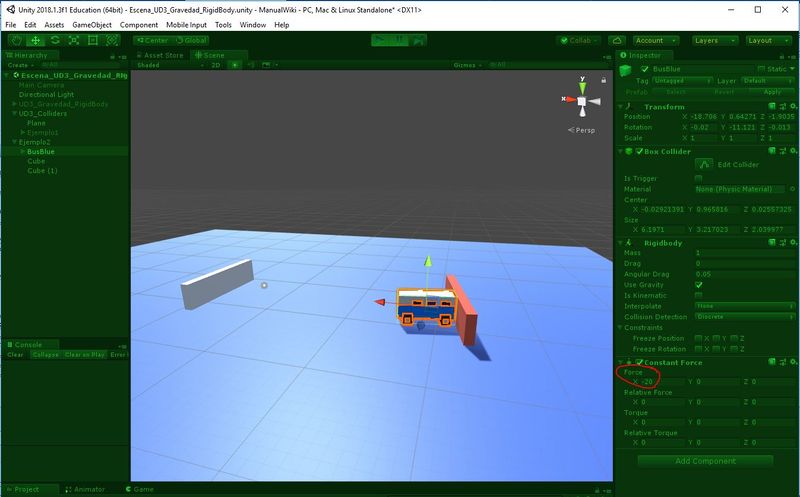Open the cloud services icon
Screen dimensions: 800x497
[617, 40]
